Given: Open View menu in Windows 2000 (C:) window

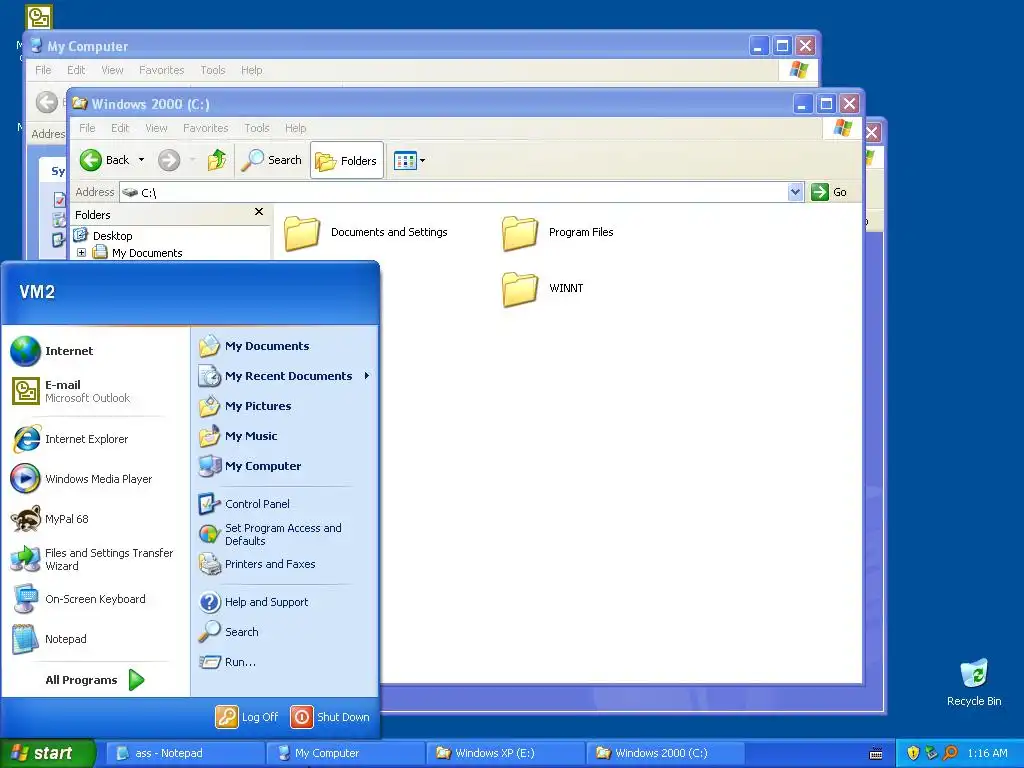Looking at the screenshot, I should pyautogui.click(x=156, y=128).
